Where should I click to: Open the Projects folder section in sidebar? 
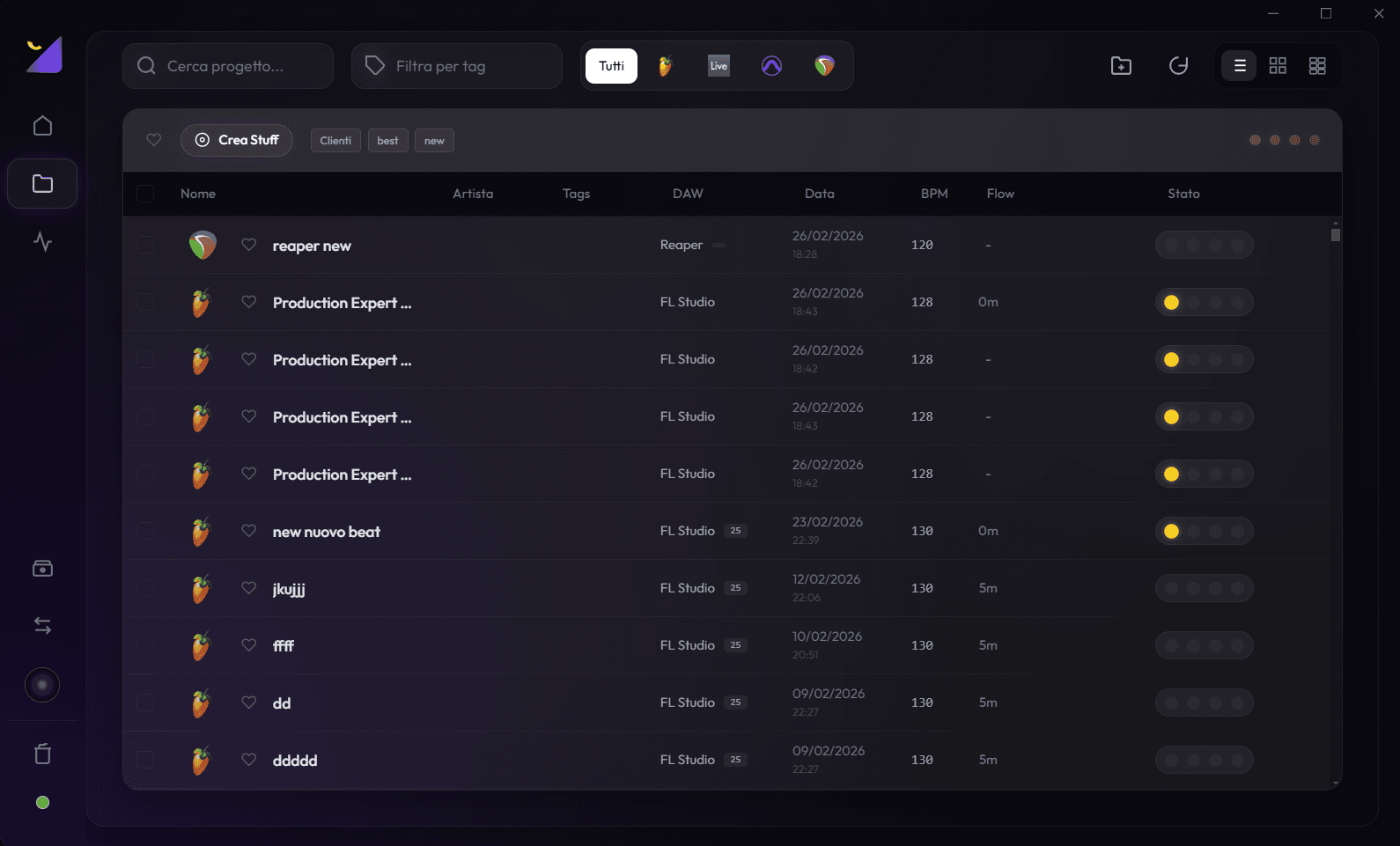42,184
